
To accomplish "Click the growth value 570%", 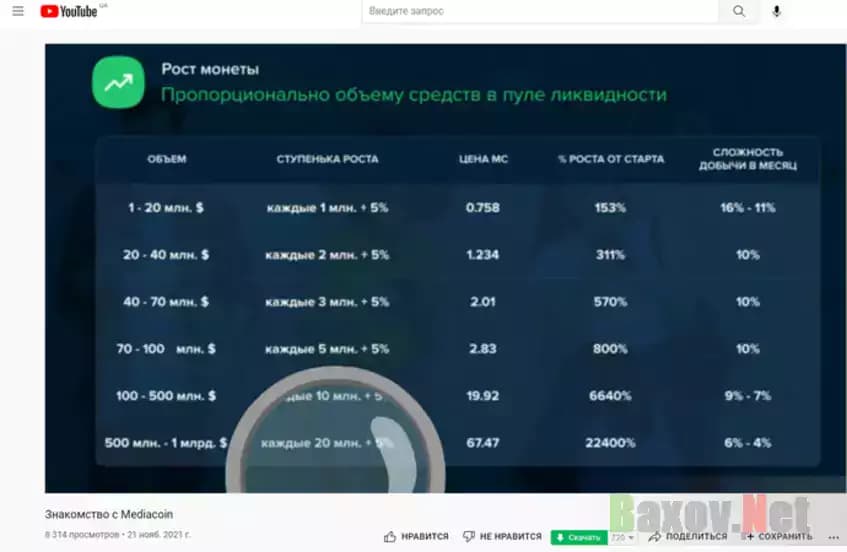I will coord(610,301).
